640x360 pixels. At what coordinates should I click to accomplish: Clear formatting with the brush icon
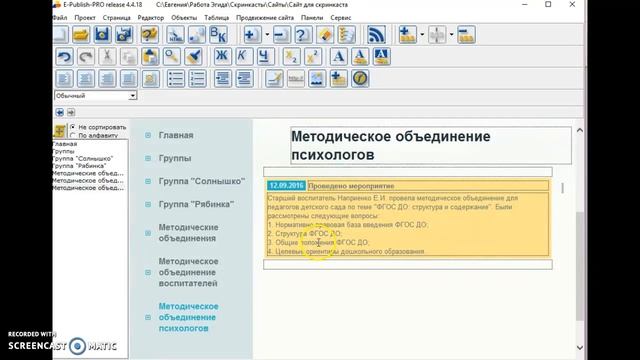click(193, 57)
